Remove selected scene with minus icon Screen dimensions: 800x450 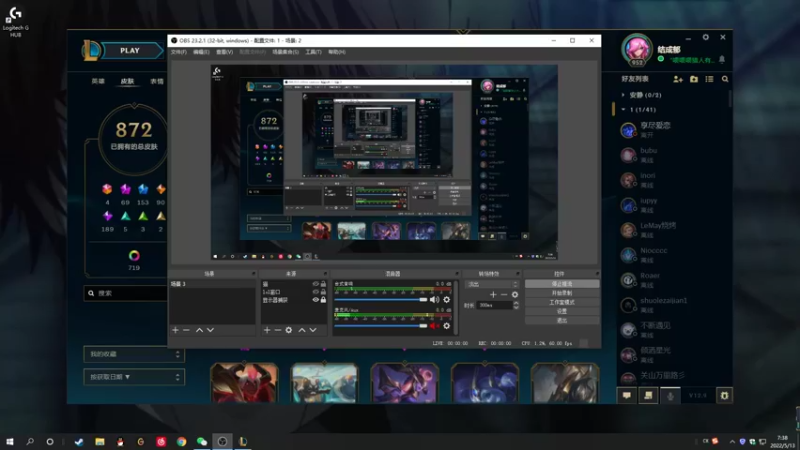(186, 330)
